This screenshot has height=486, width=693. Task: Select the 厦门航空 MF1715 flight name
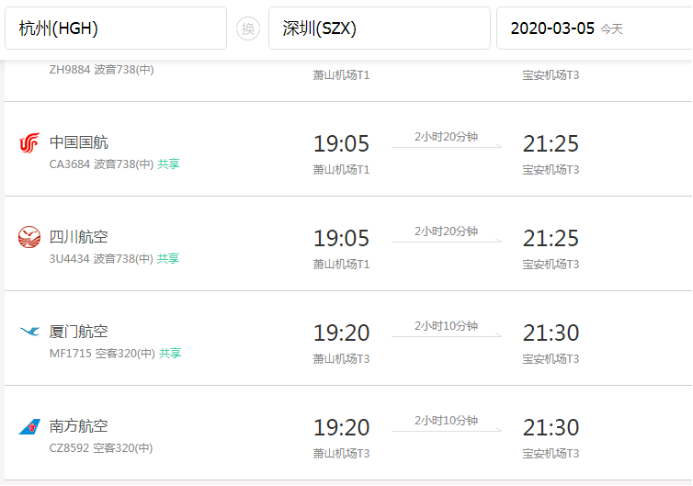point(79,331)
